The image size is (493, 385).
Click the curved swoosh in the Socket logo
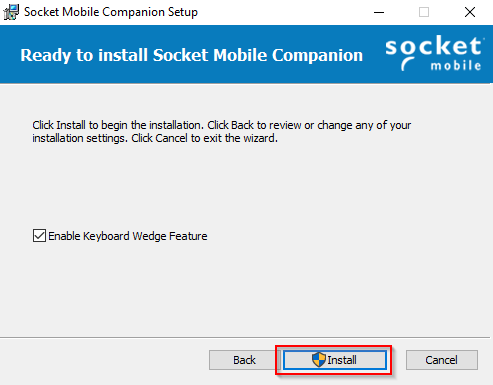click(407, 64)
